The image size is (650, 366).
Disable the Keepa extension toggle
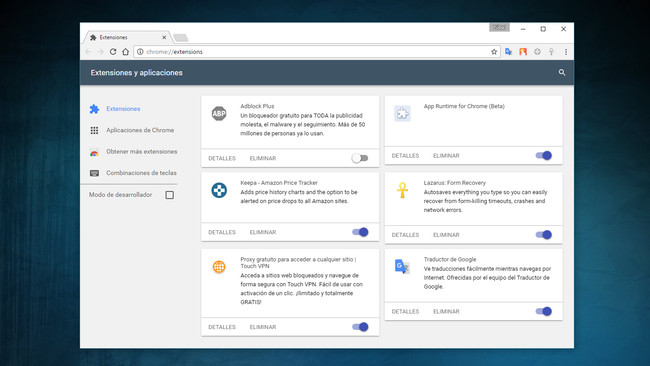(360, 232)
